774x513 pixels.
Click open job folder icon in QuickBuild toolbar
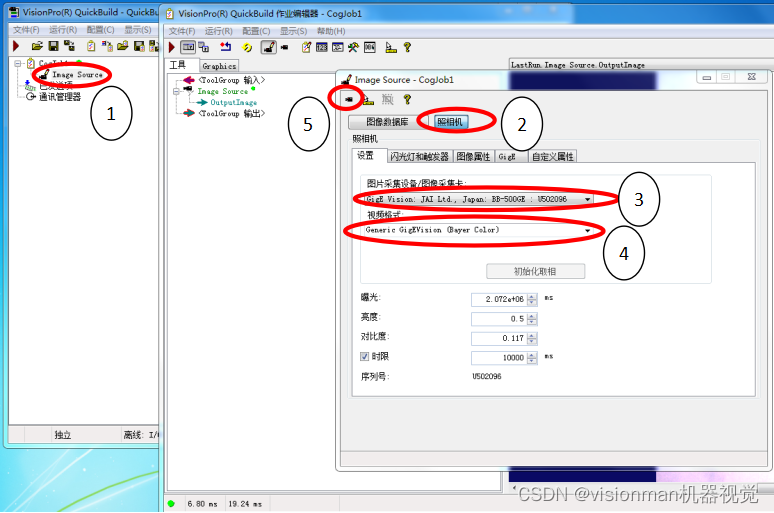123,46
